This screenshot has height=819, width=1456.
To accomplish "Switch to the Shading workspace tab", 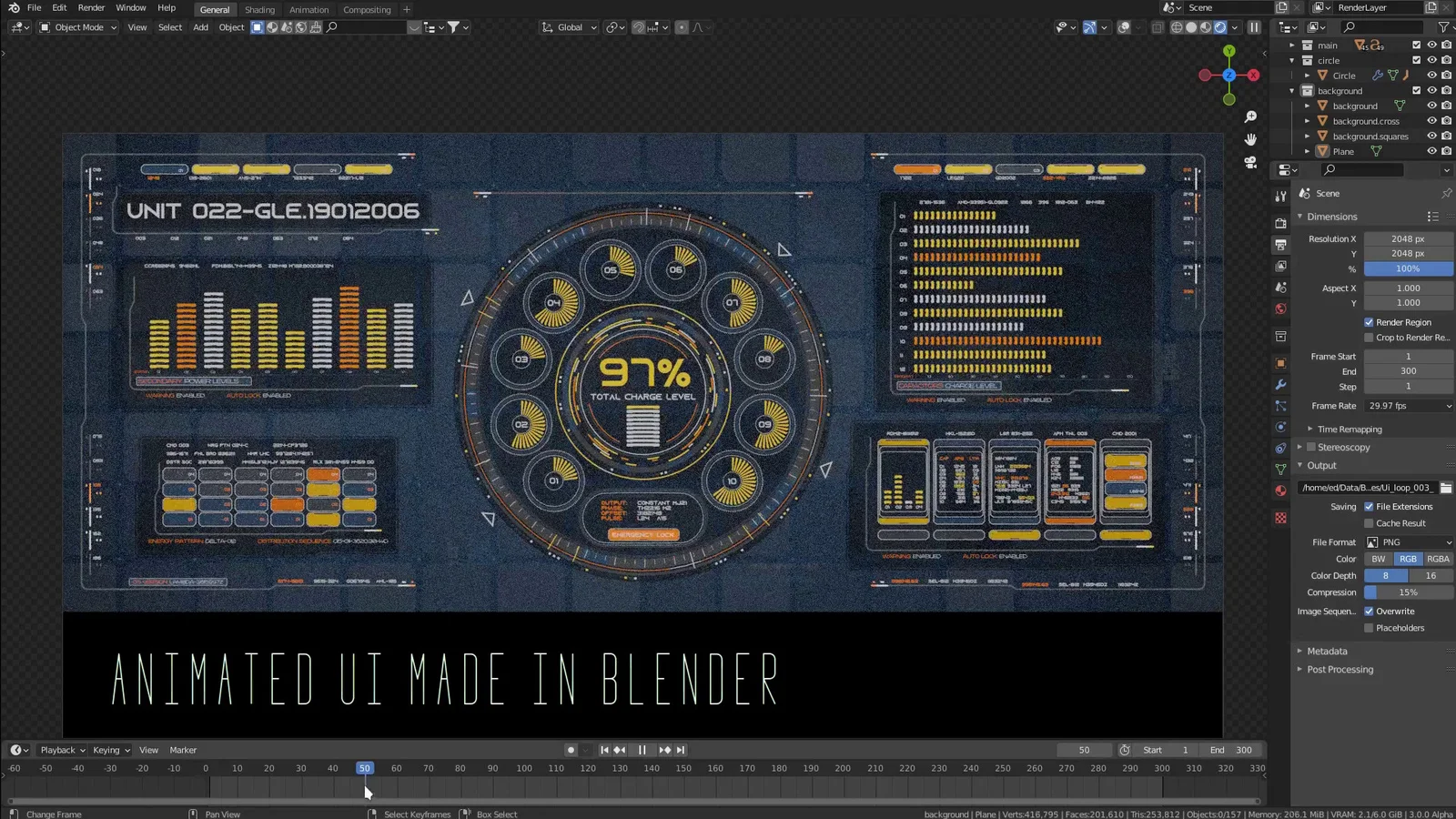I will [259, 9].
